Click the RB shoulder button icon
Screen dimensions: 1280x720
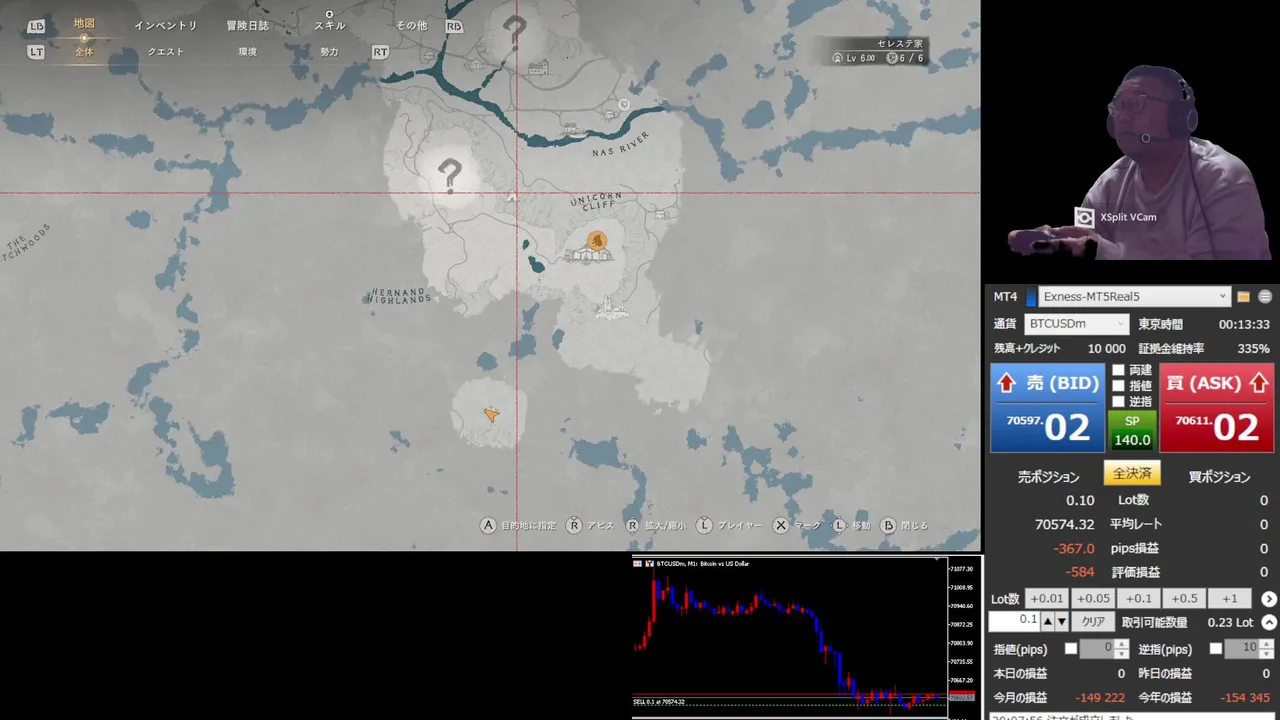(x=454, y=26)
